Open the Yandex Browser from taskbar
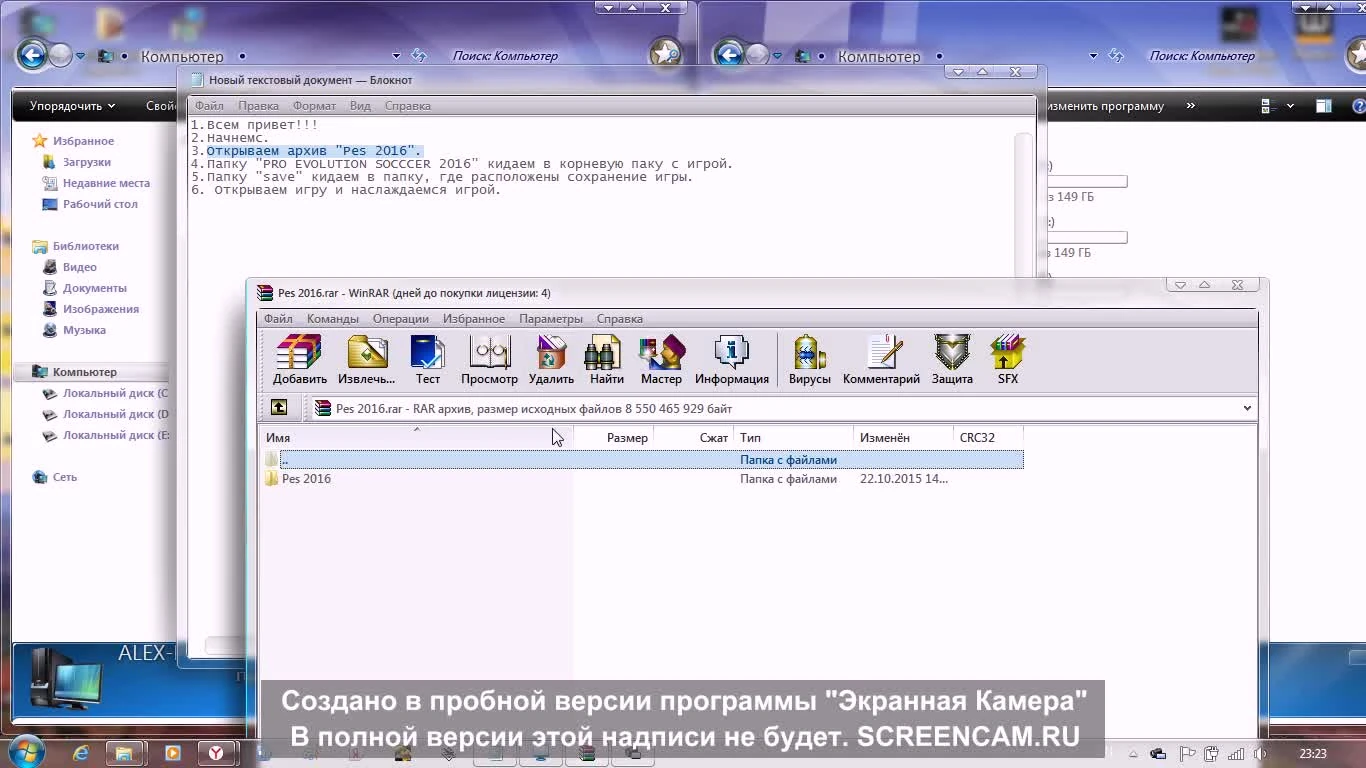This screenshot has width=1366, height=768. (216, 752)
